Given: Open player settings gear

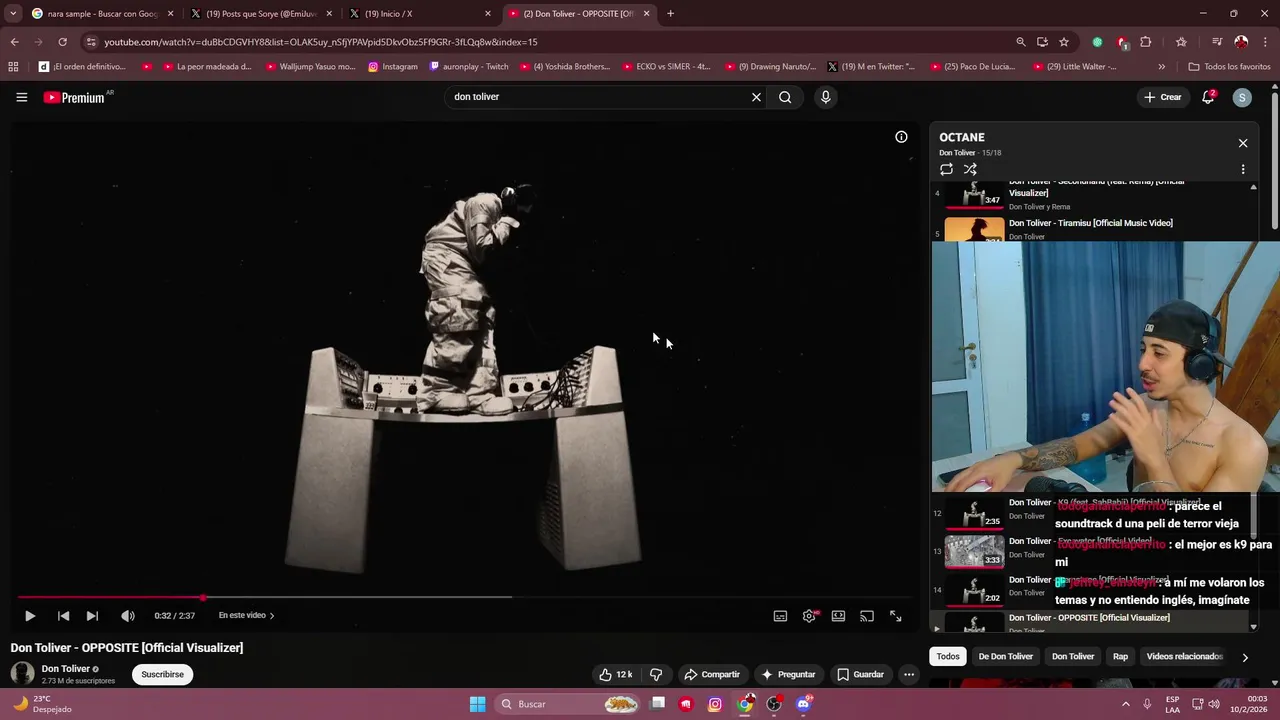Looking at the screenshot, I should coord(810,616).
